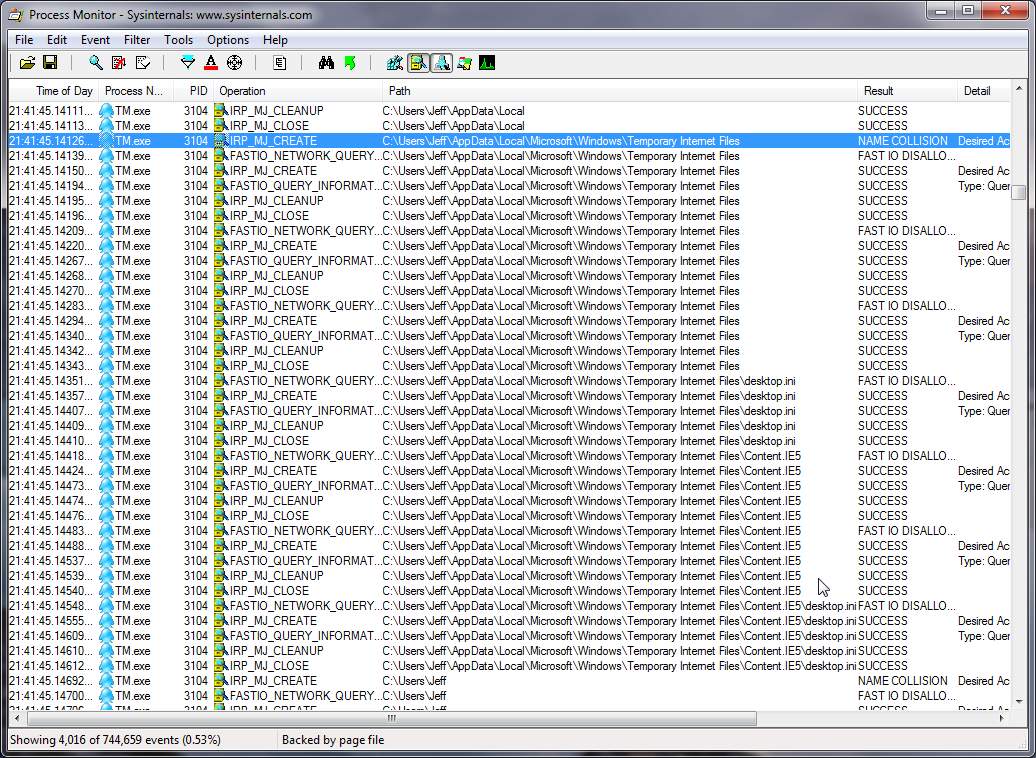Screen dimensions: 1036x758
Task: Click PID 3104 in 21:41:45.14410 row
Action: (x=196, y=441)
